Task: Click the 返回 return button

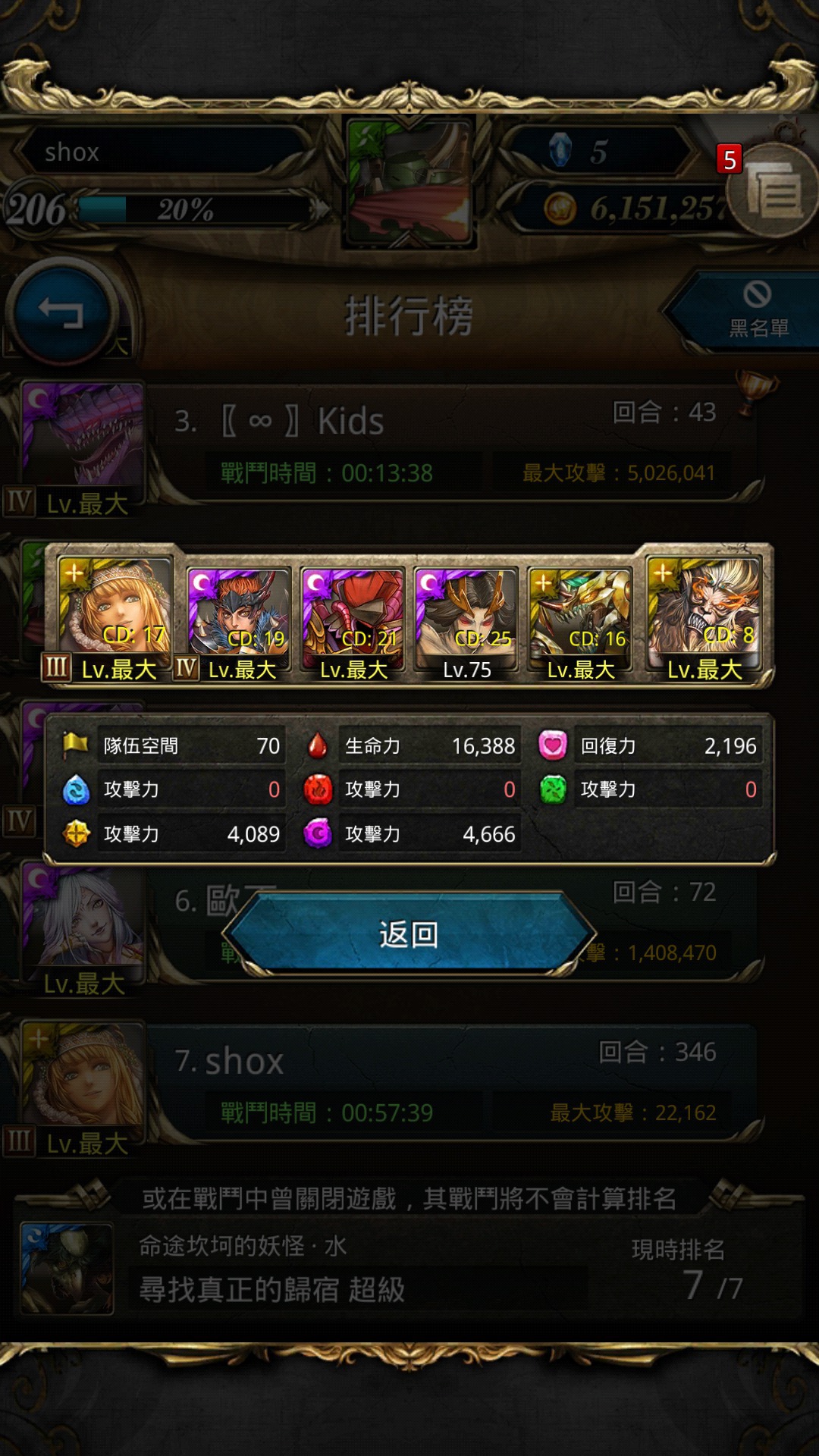Action: (x=409, y=934)
